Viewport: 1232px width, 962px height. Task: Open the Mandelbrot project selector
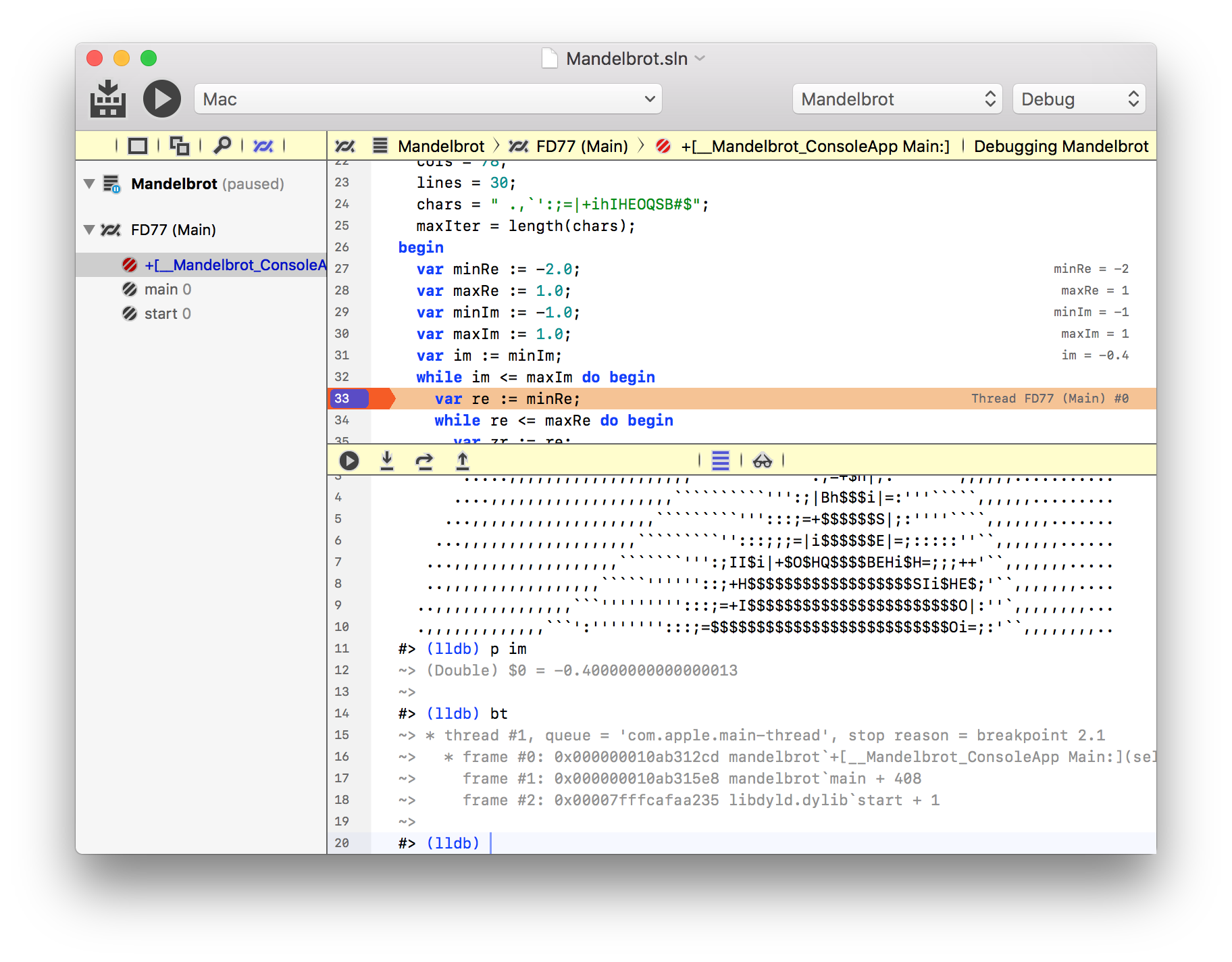[x=898, y=99]
